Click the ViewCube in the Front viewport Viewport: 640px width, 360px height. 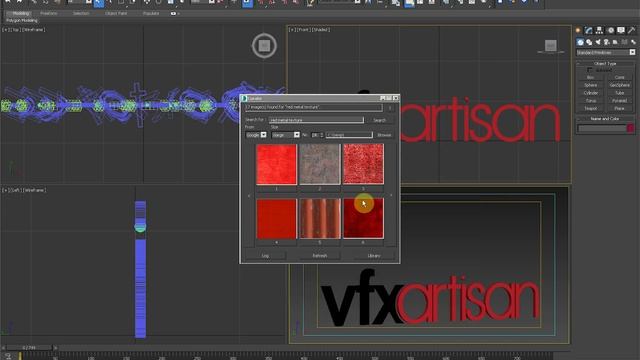click(551, 46)
